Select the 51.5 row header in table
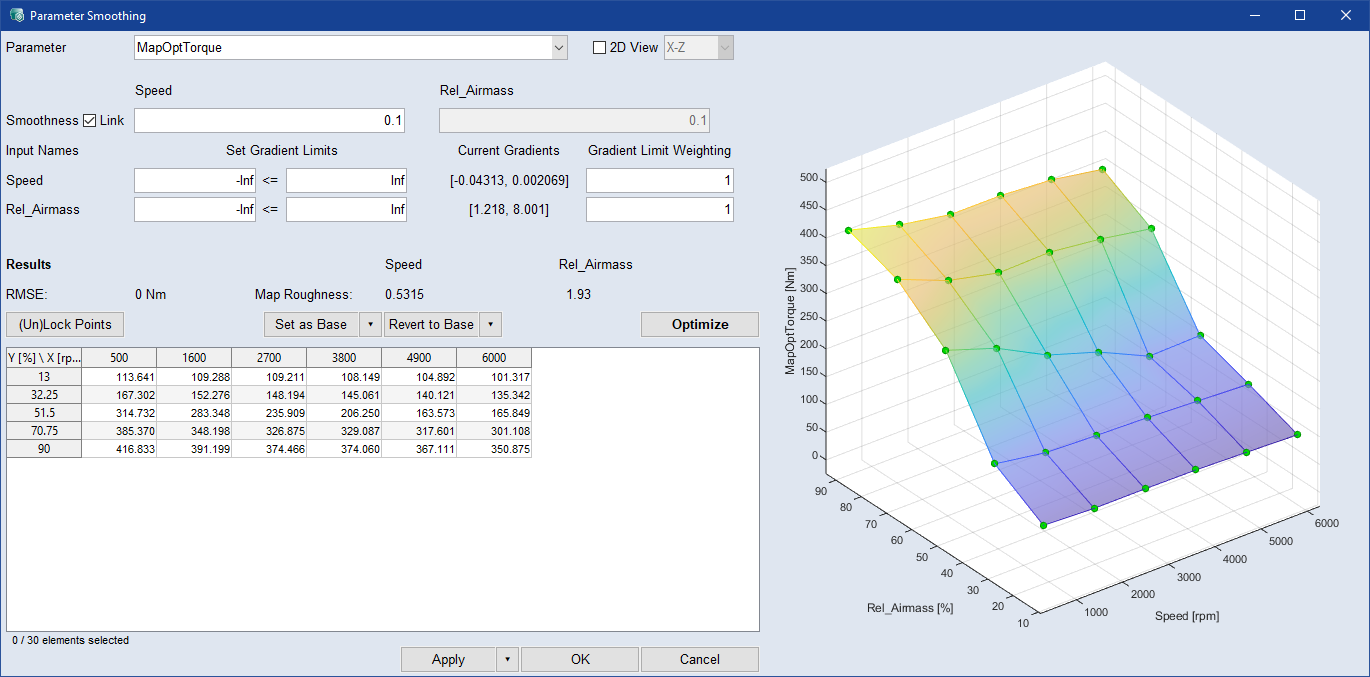Viewport: 1370px width, 677px height. coord(43,413)
